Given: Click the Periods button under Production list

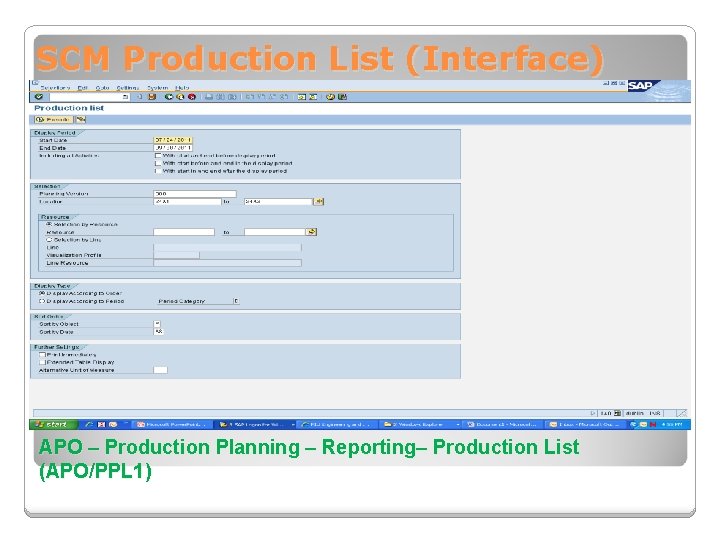Looking at the screenshot, I should click(54, 119).
